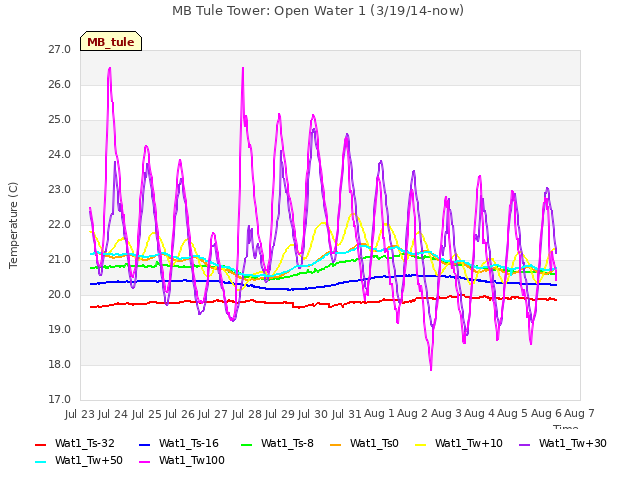Viewport: 640px width, 480px height.
Task: Click the magenta peak near Jul 28
Action: coord(243,69)
